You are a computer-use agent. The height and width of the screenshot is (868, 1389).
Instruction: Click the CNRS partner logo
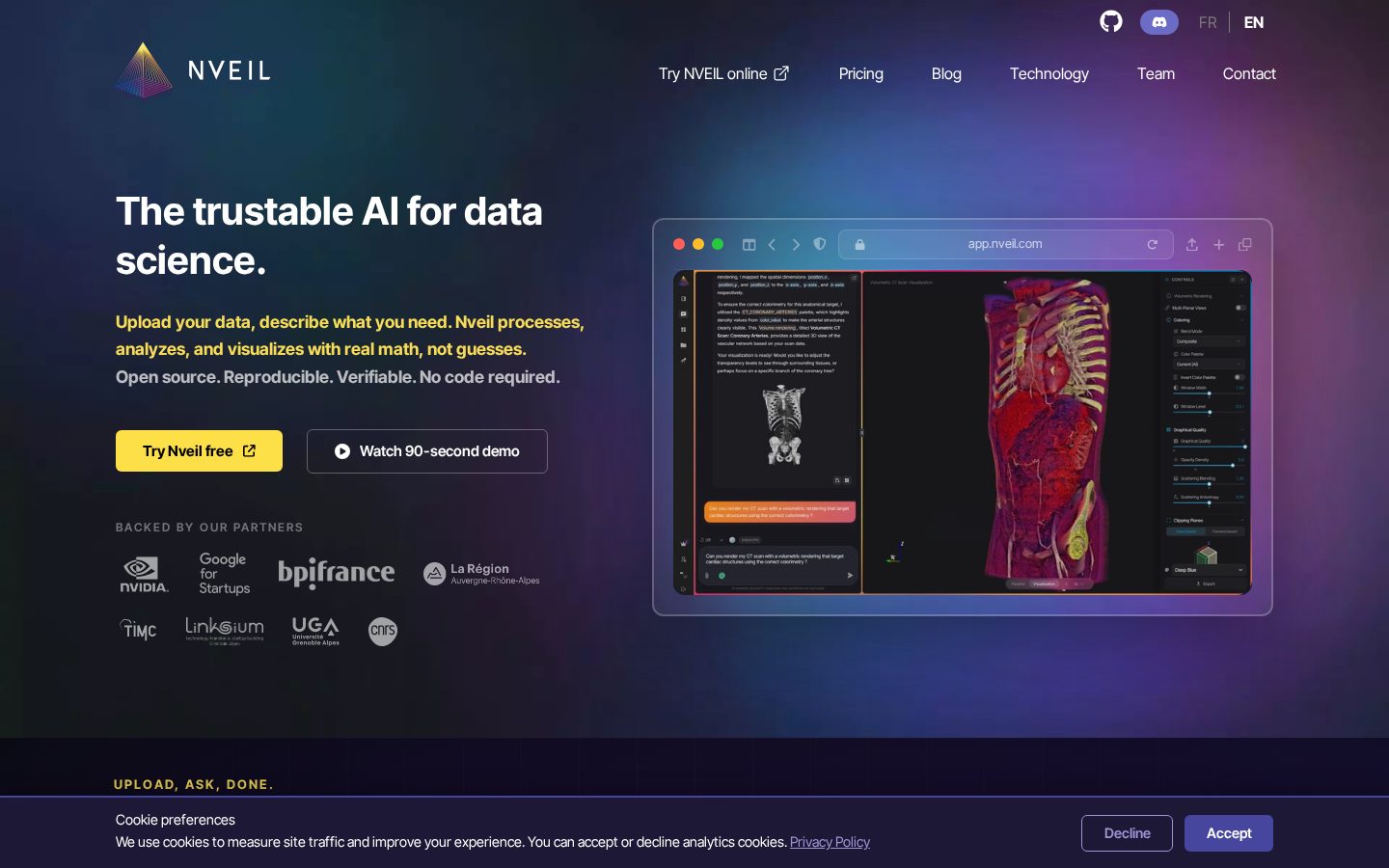tap(383, 631)
